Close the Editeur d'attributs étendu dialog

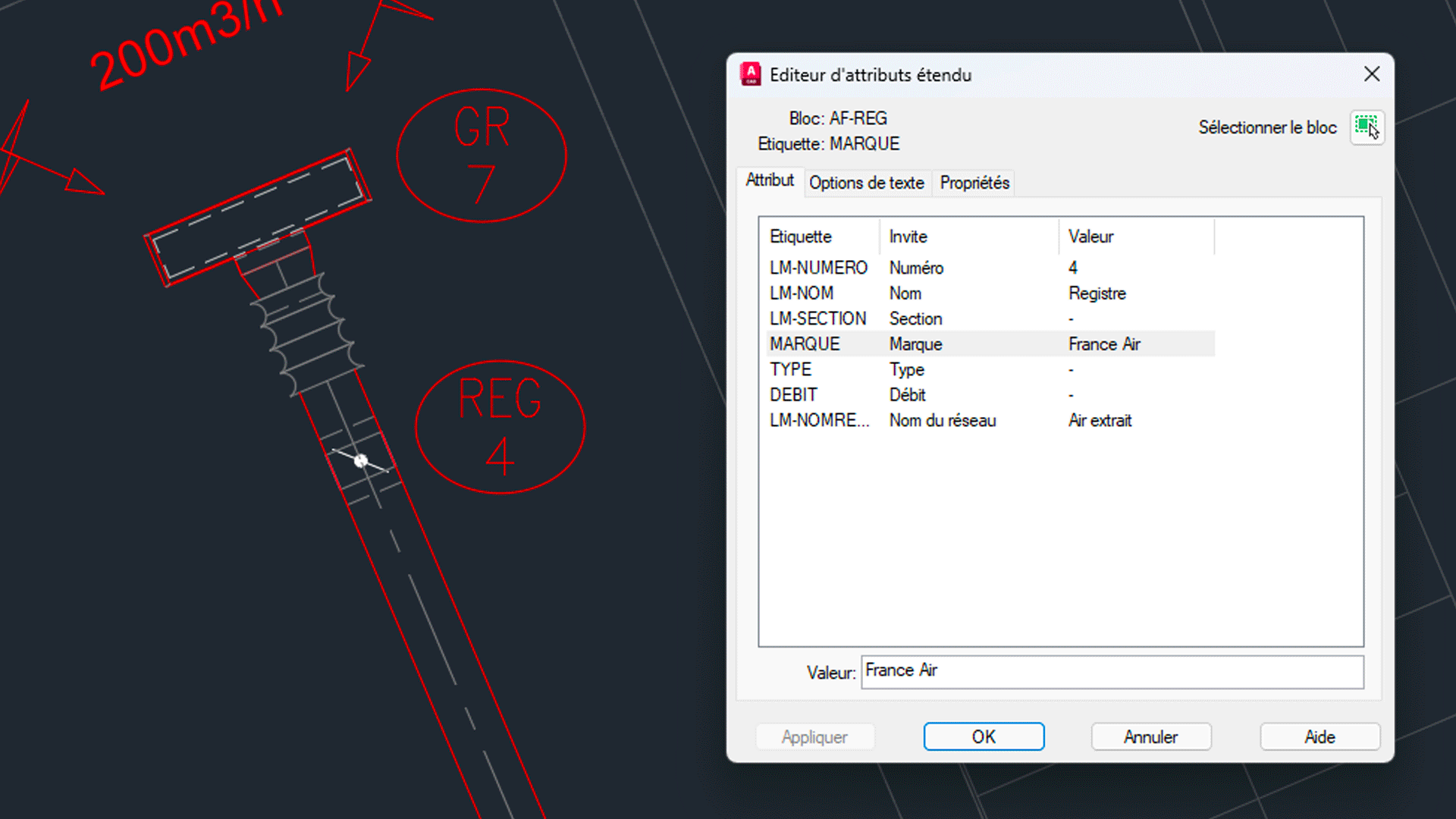[x=1372, y=74]
